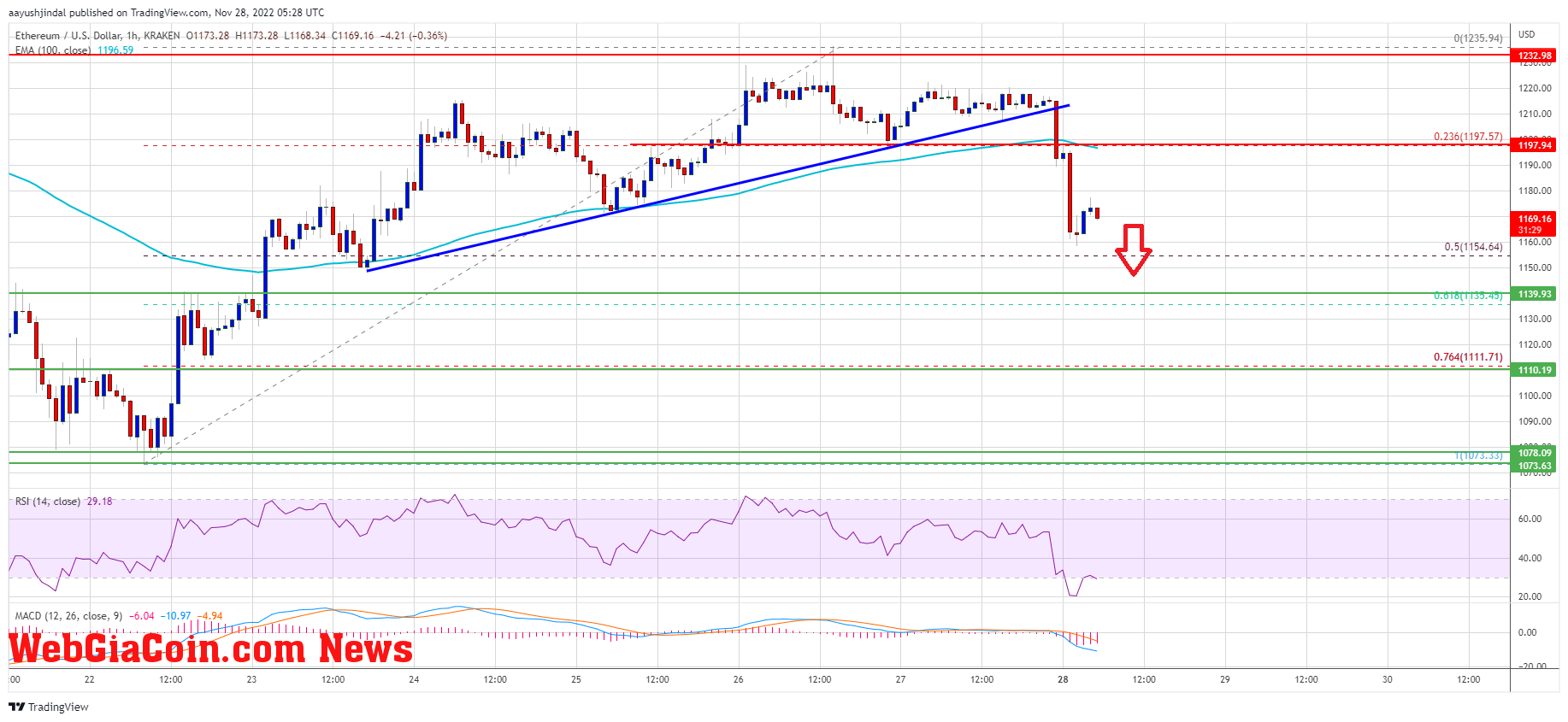The image size is (1568, 722).
Task: Select the Fib level label 0.236(1197.57)
Action: pyautogui.click(x=1468, y=137)
